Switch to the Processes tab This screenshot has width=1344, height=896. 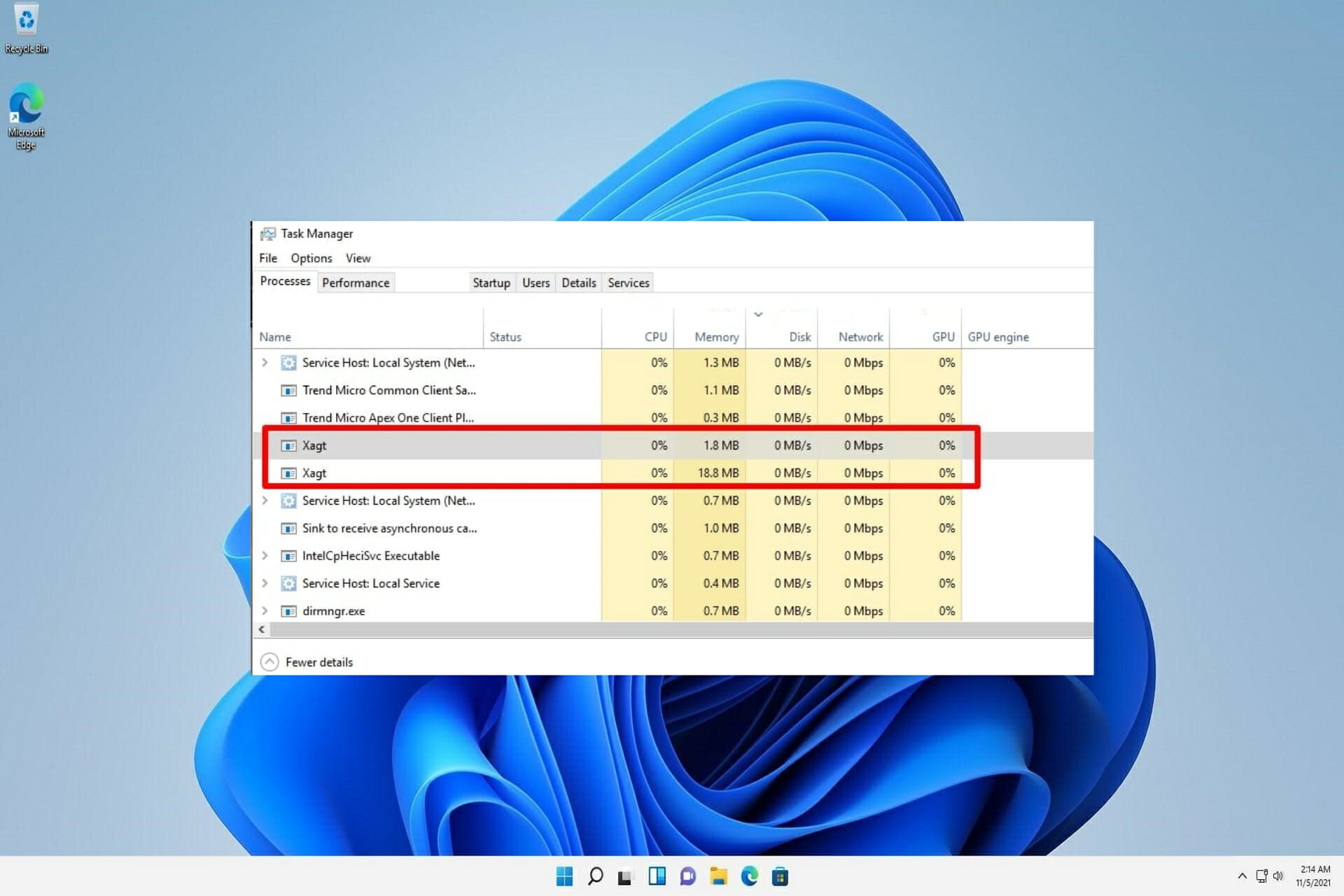tap(285, 281)
